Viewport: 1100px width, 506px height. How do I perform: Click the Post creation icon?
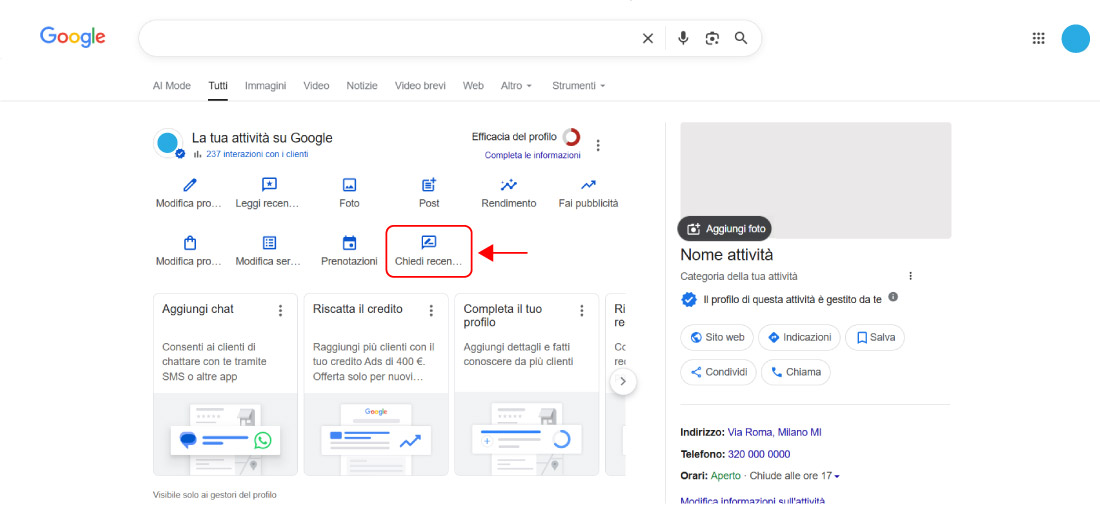point(429,185)
